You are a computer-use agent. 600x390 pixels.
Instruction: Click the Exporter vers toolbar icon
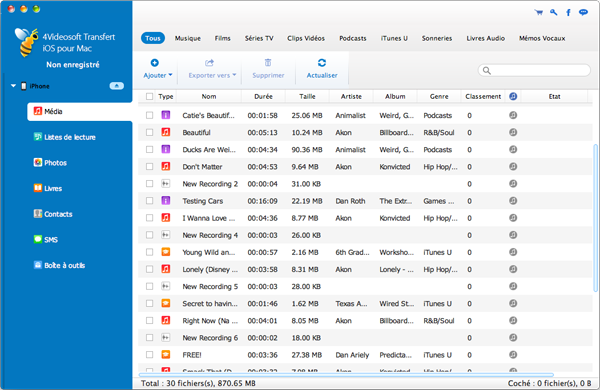209,63
